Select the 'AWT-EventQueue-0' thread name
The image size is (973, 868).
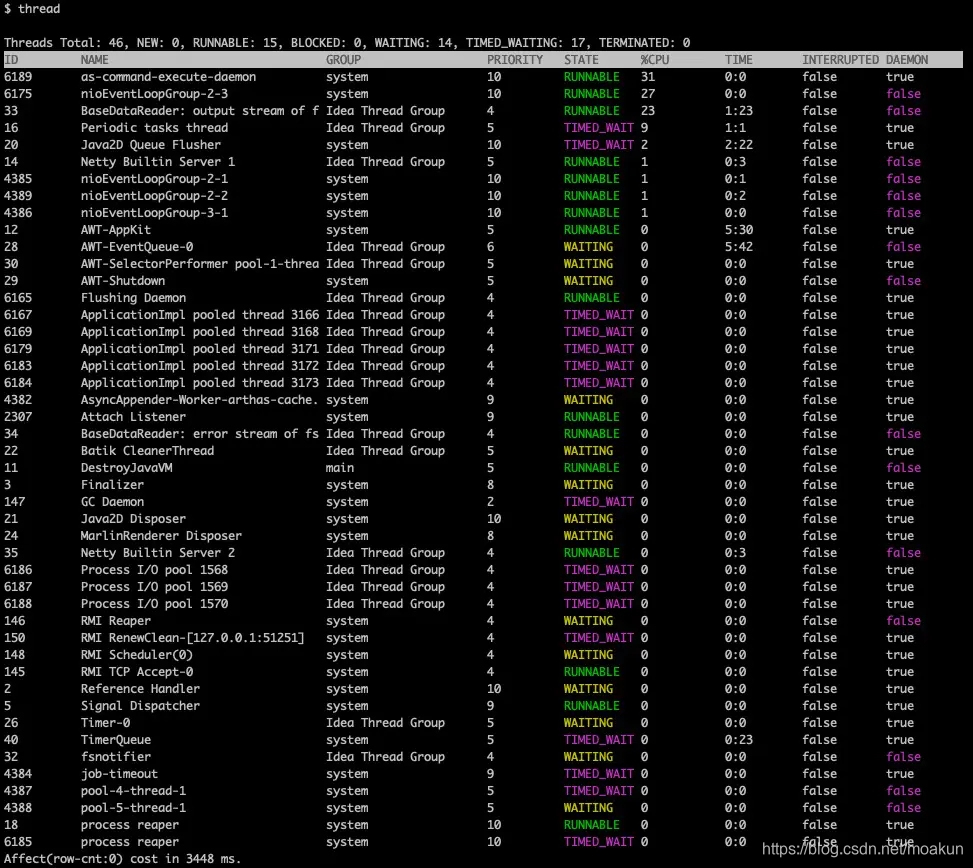[x=137, y=247]
